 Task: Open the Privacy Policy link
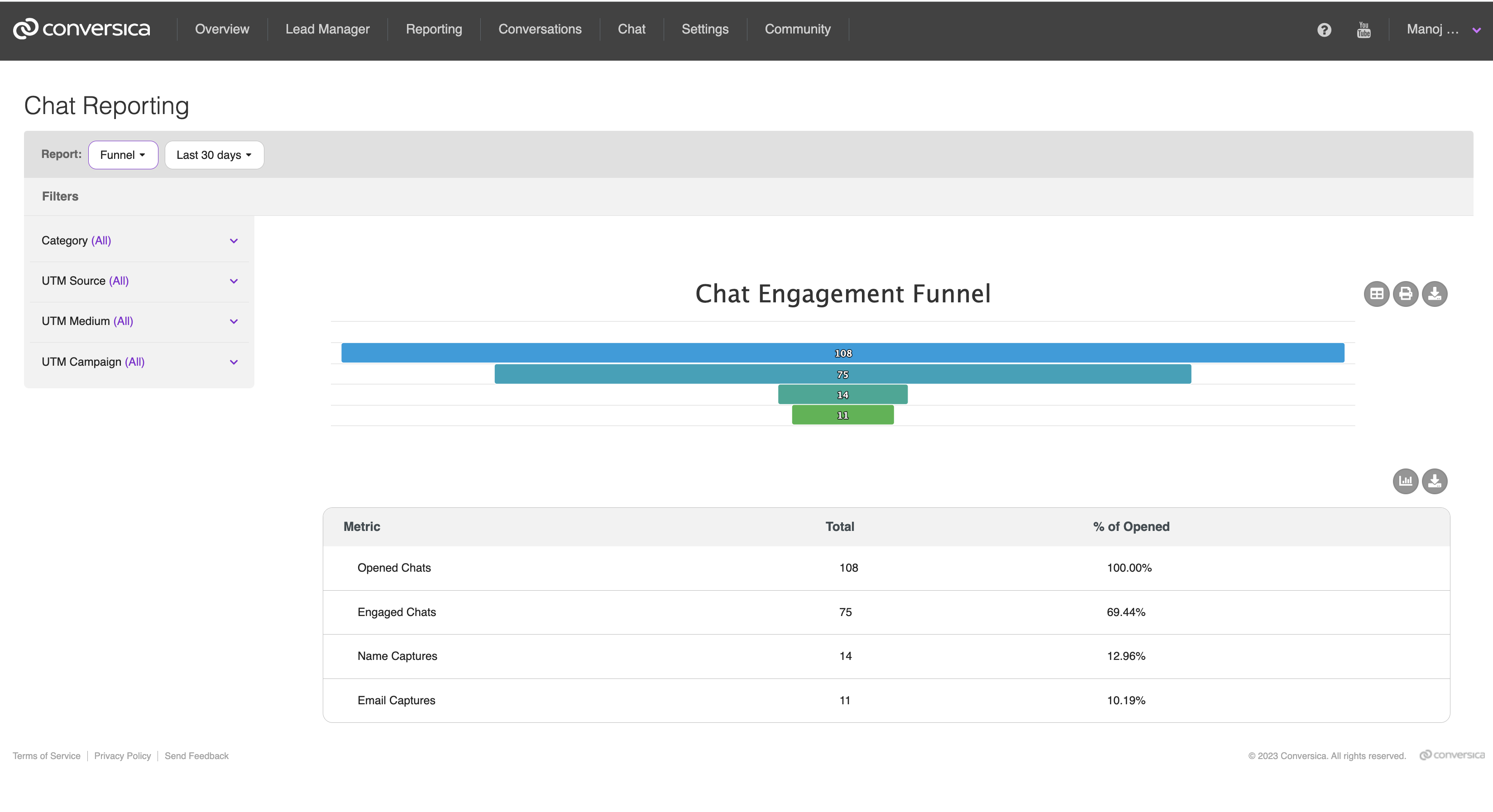(122, 756)
